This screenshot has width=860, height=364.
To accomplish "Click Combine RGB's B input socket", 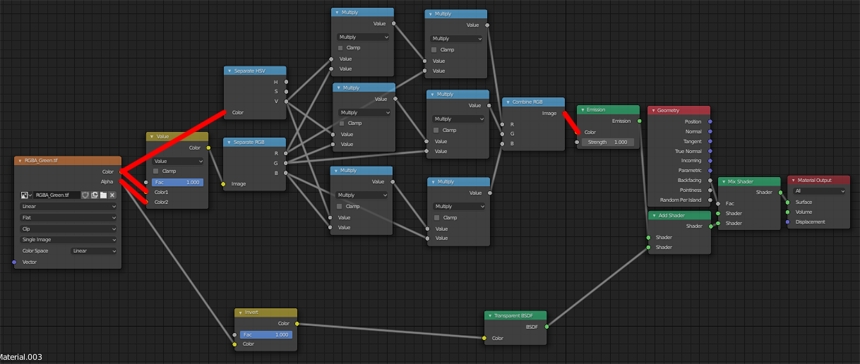I will coord(502,144).
